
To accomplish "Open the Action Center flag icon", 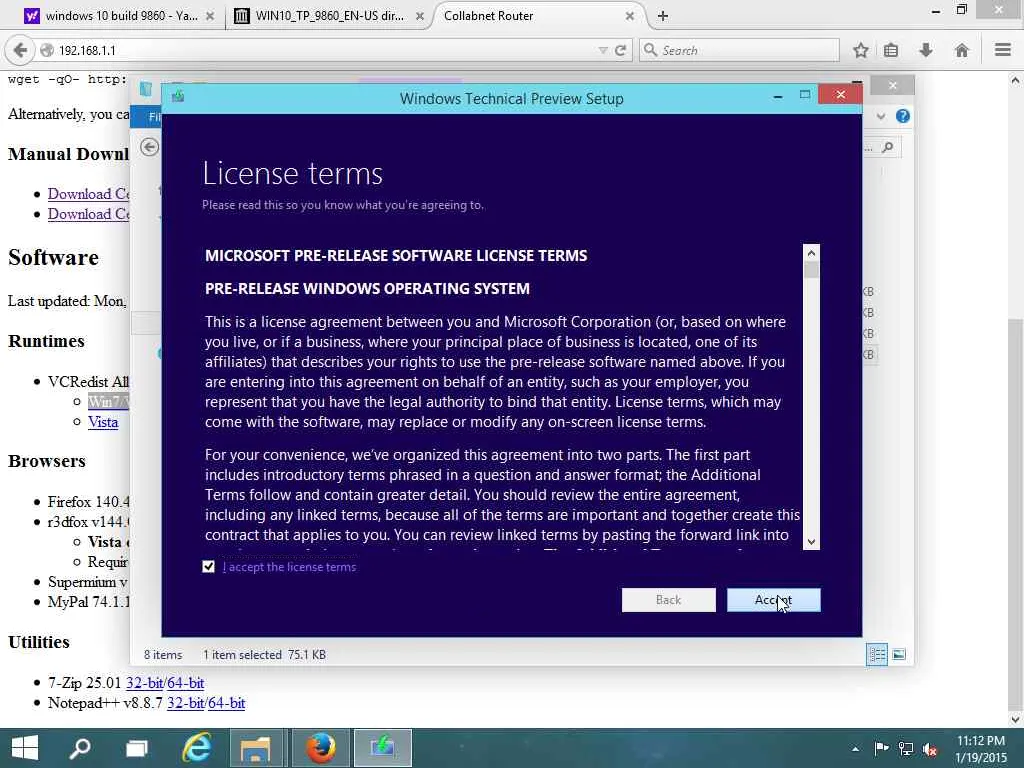I will 881,749.
